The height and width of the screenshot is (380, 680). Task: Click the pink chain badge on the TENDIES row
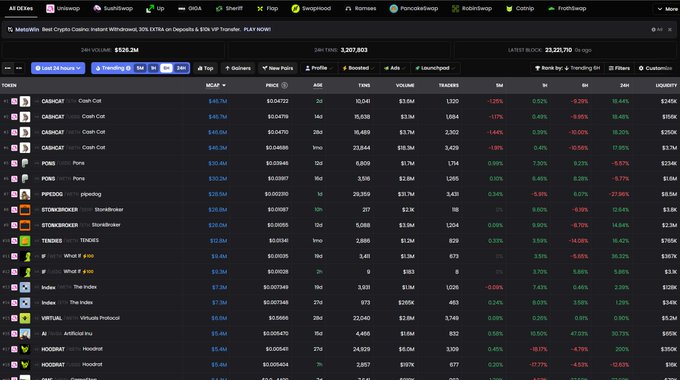[14, 241]
